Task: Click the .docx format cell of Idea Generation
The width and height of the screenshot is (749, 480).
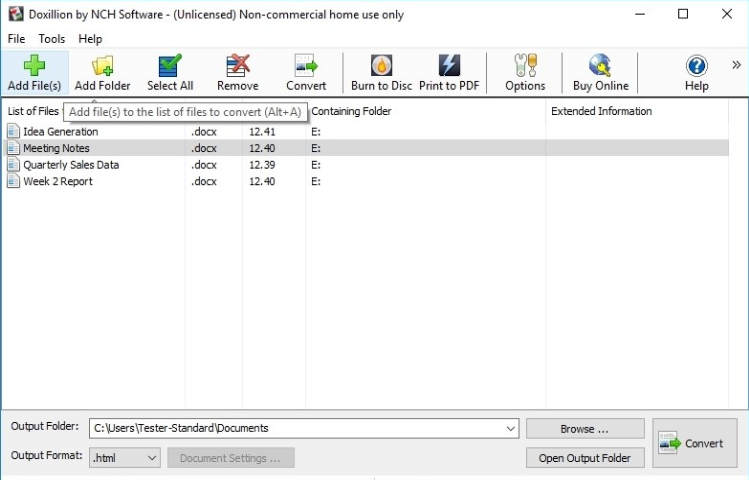Action: coord(204,131)
